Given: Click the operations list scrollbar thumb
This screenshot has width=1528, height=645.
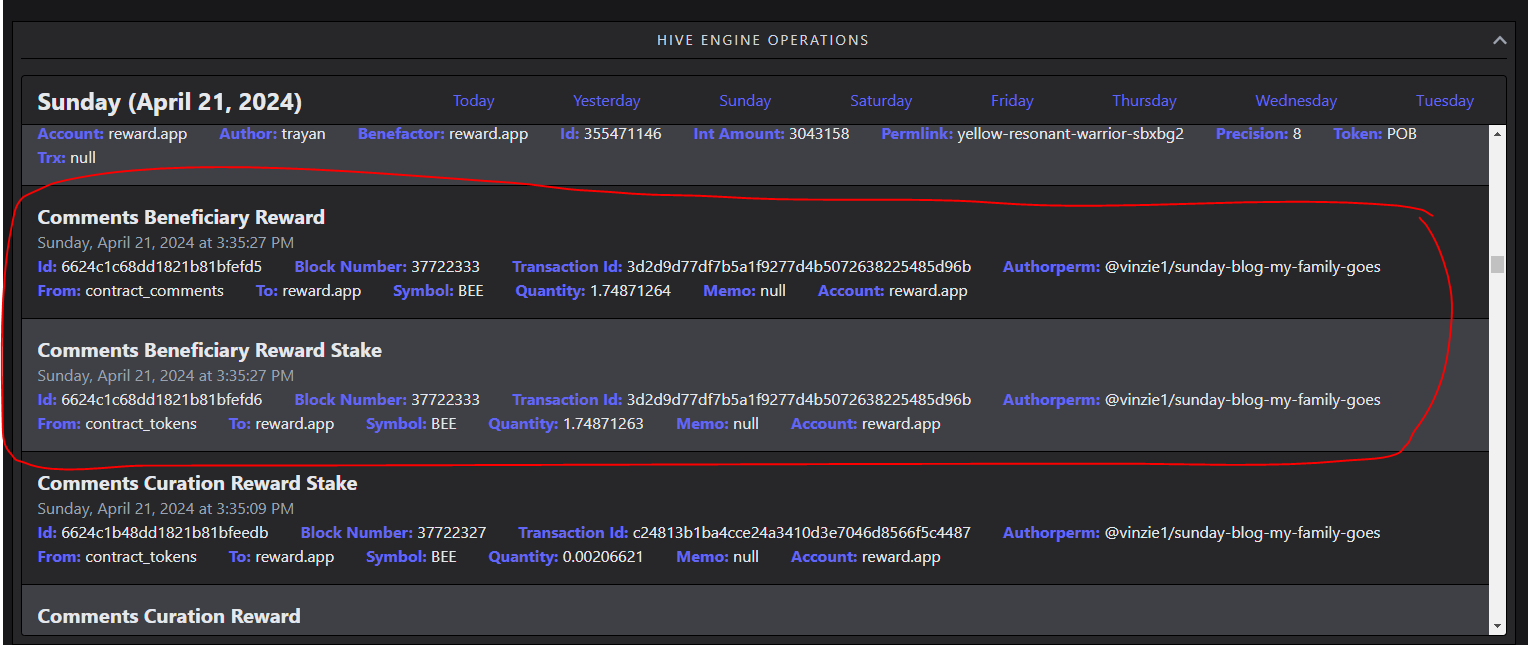Looking at the screenshot, I should tap(1497, 264).
